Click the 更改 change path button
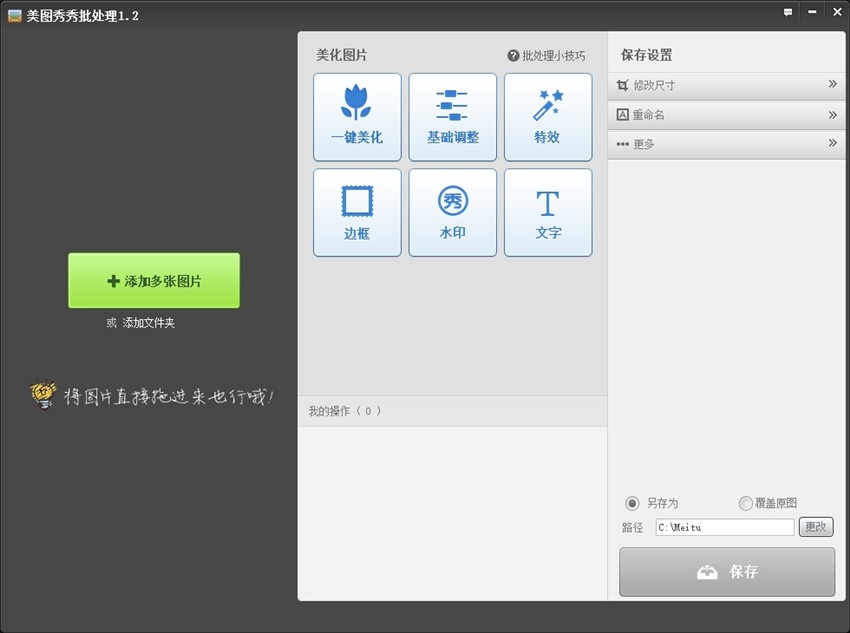 point(816,527)
